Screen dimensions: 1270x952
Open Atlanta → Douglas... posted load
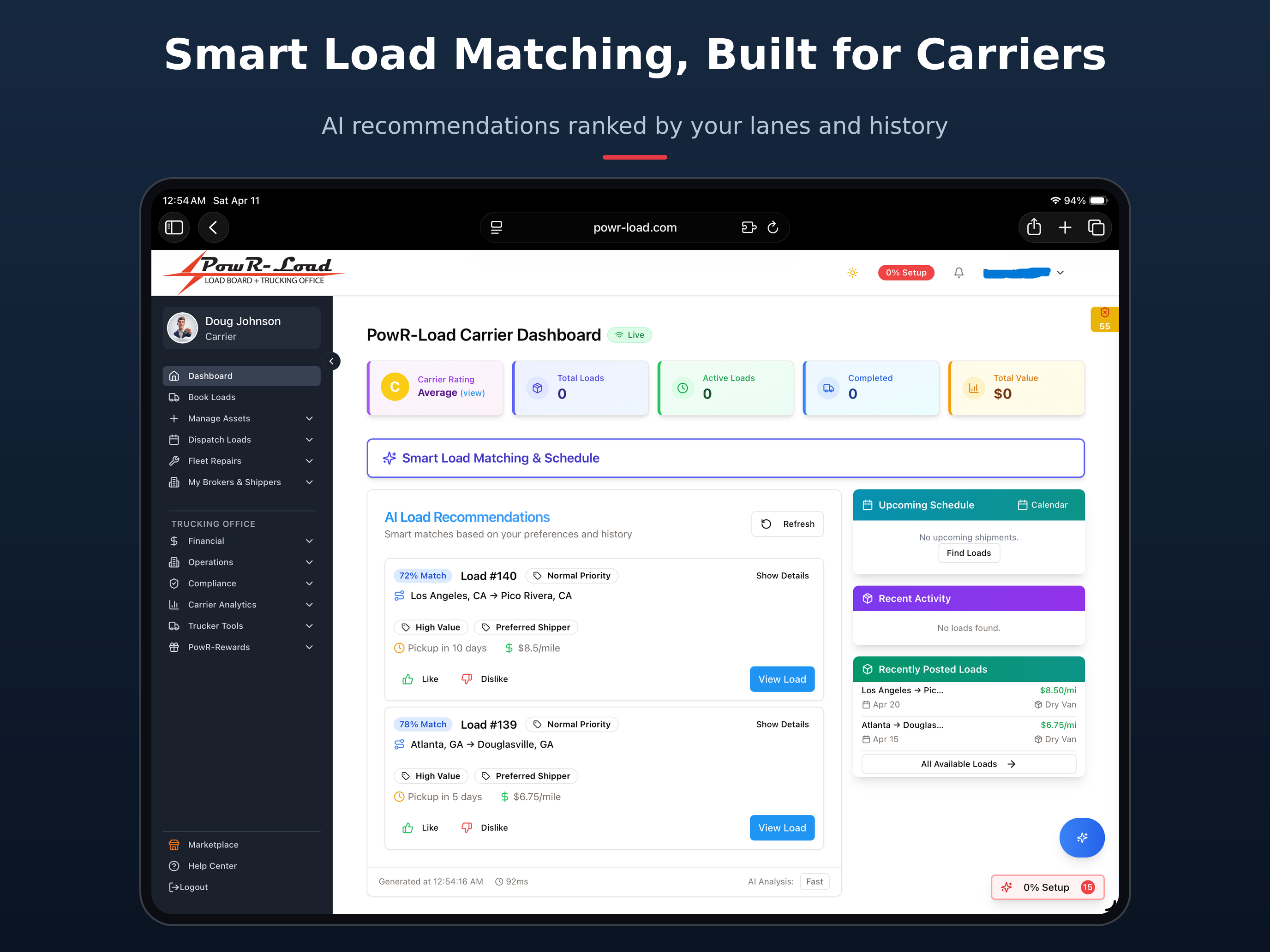tap(969, 732)
